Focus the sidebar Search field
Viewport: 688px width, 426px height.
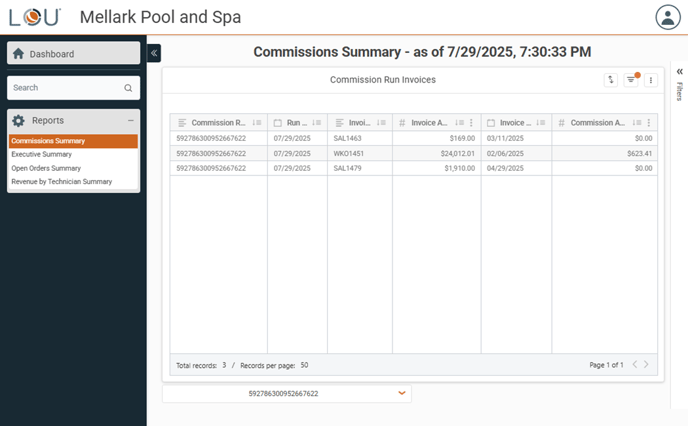point(65,88)
